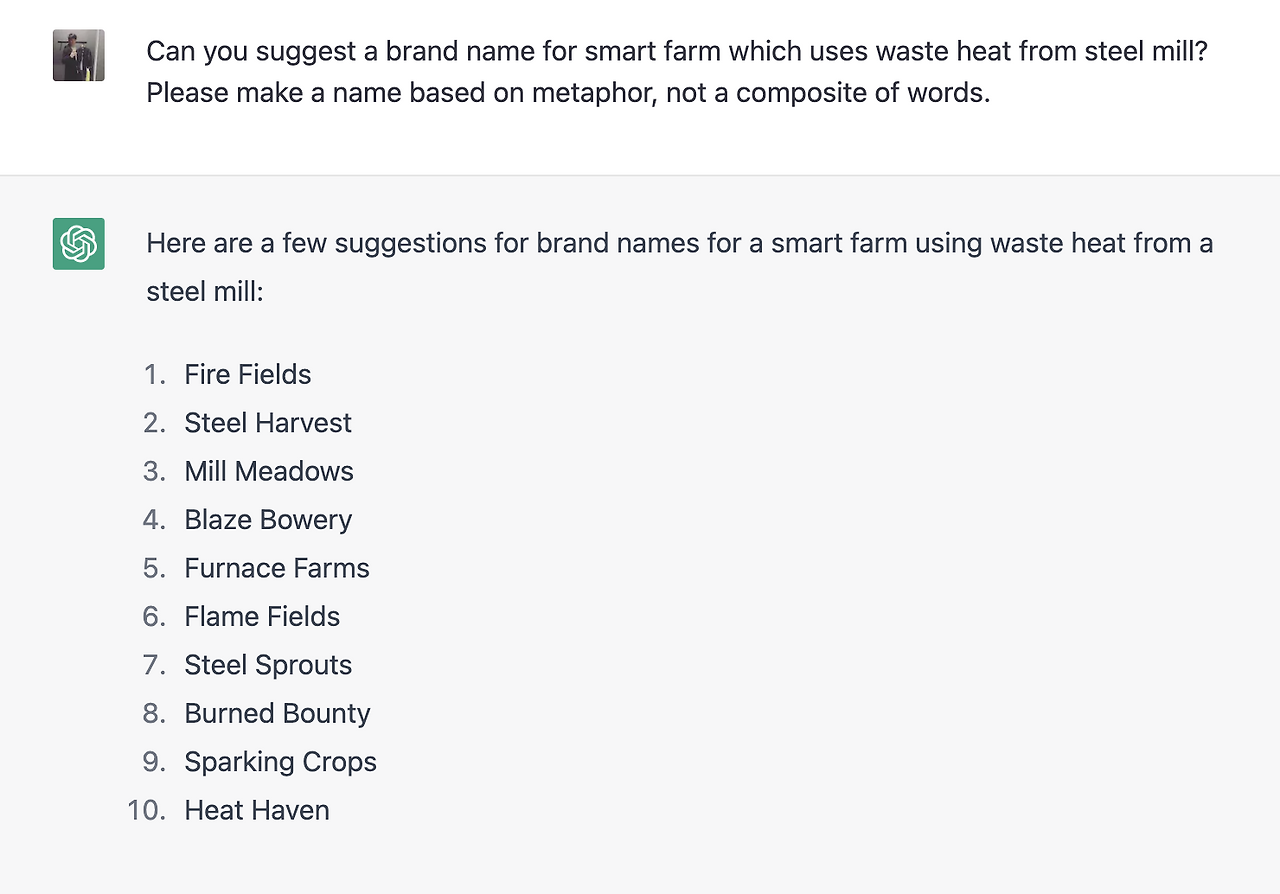Click the 'Mill Meadows' list entry

(x=268, y=471)
